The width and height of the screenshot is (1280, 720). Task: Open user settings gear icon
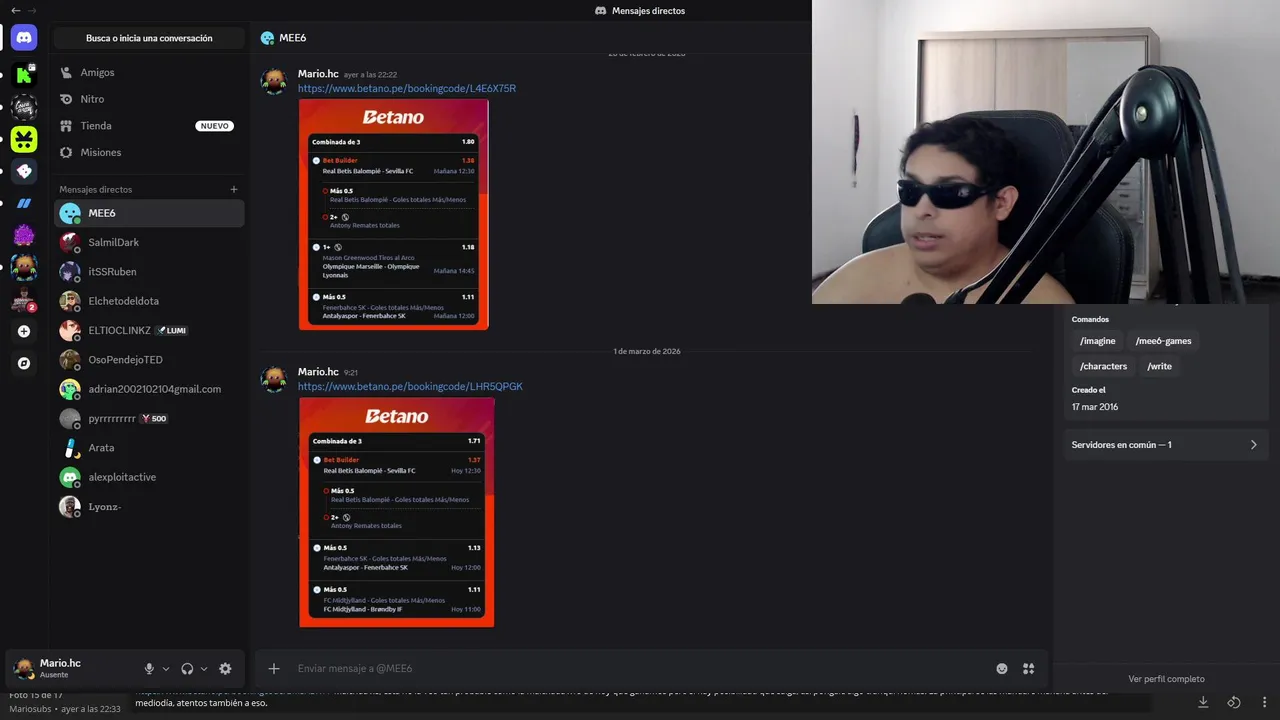pos(225,669)
